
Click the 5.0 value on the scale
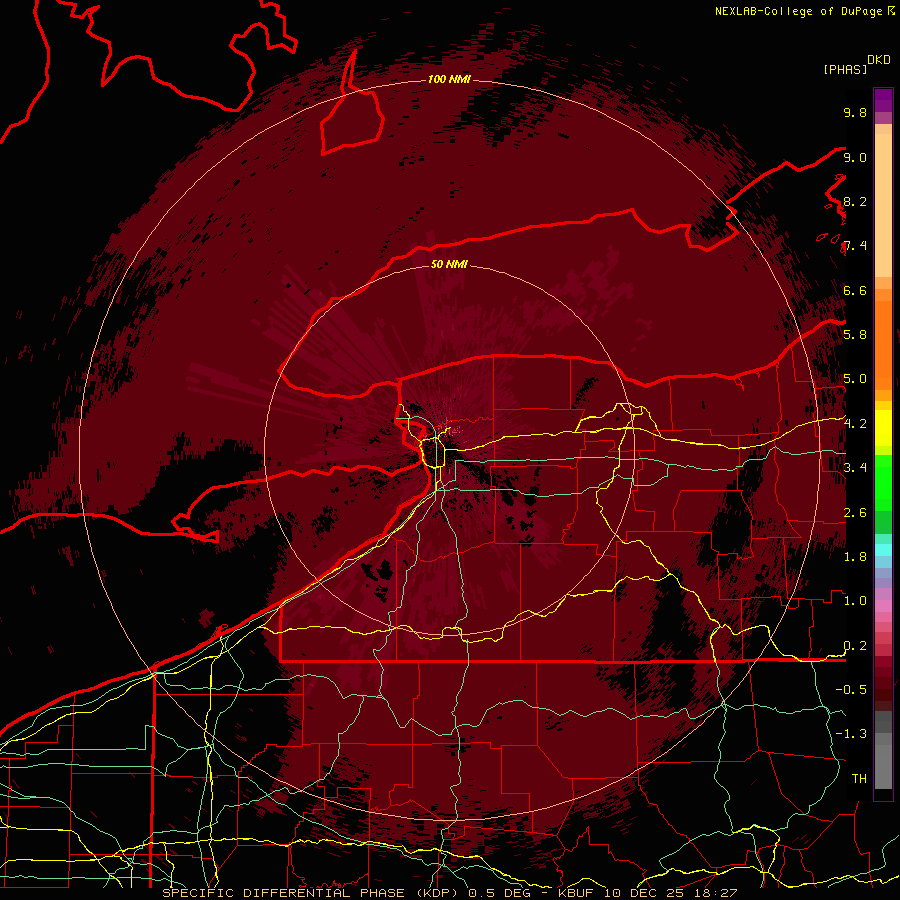click(x=855, y=379)
